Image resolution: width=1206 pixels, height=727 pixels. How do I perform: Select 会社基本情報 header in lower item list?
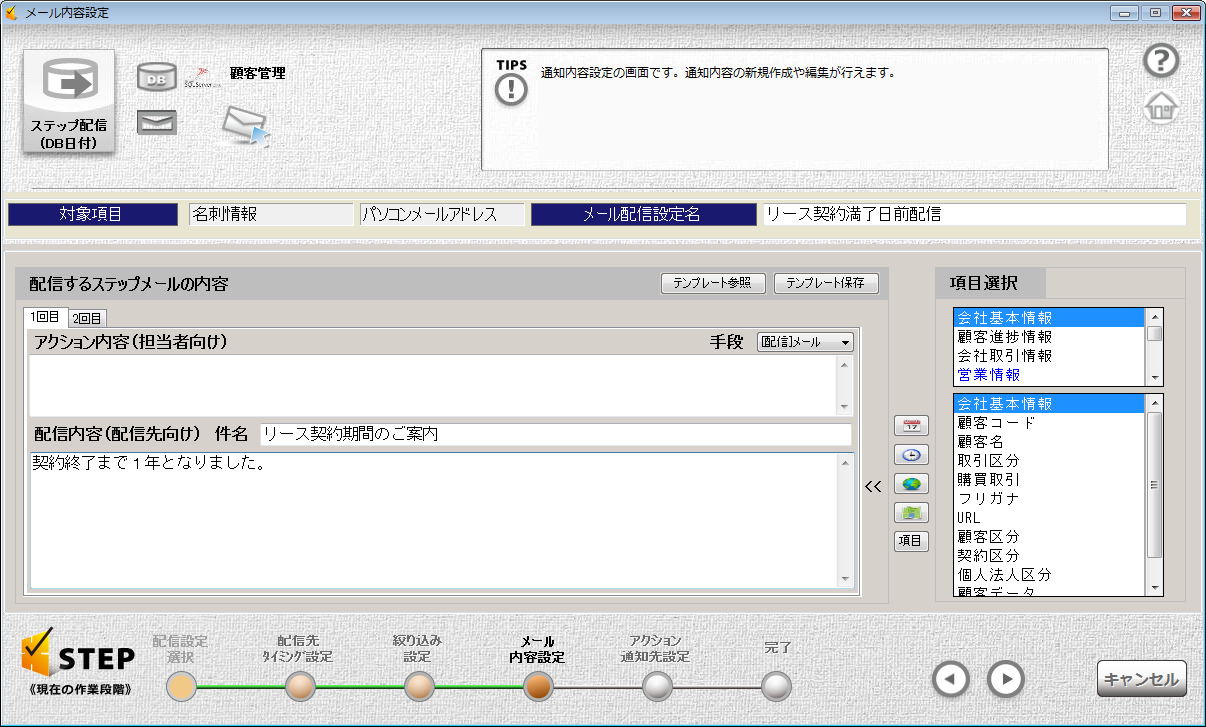[x=1049, y=404]
